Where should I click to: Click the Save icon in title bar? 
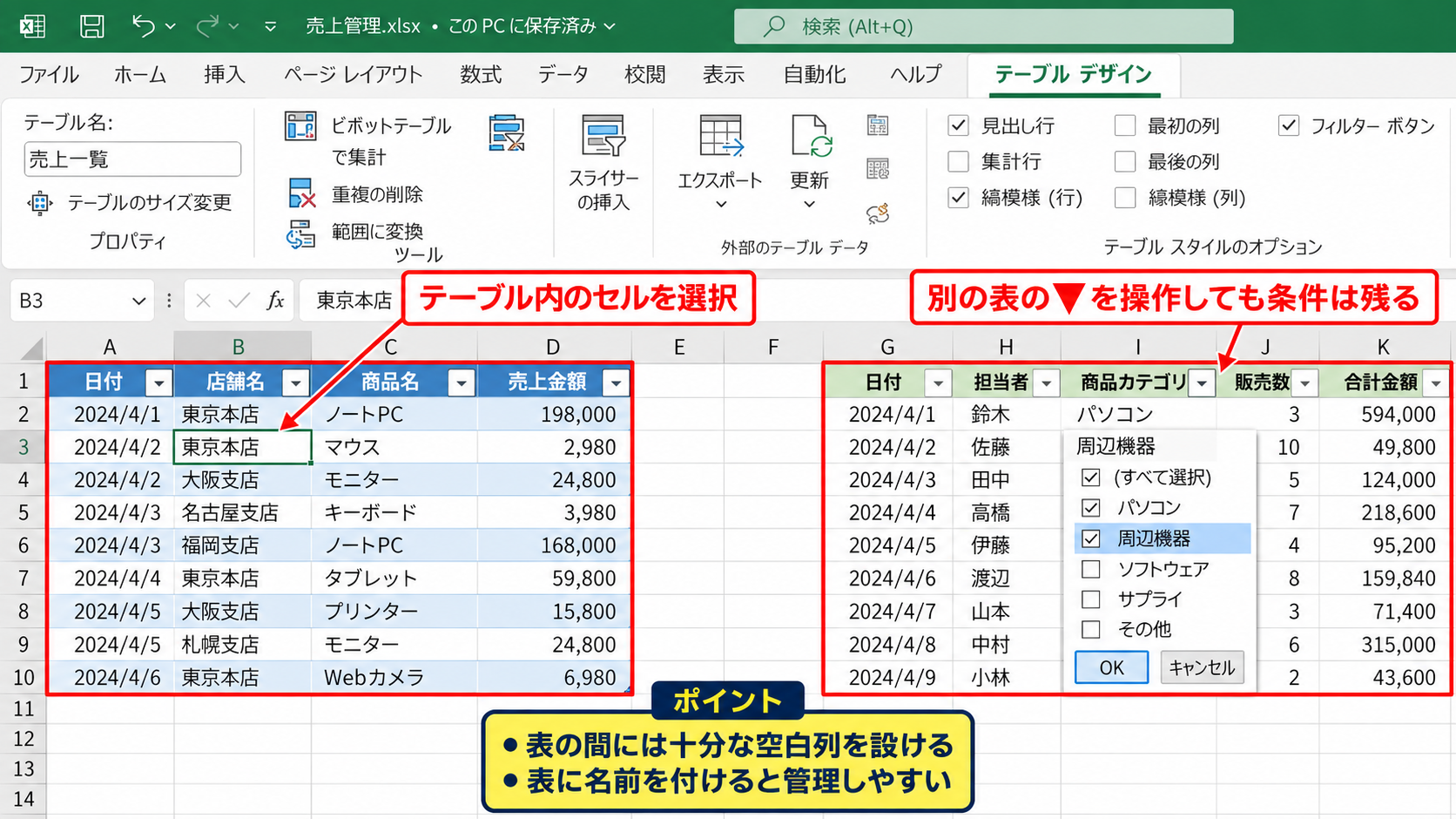91,26
